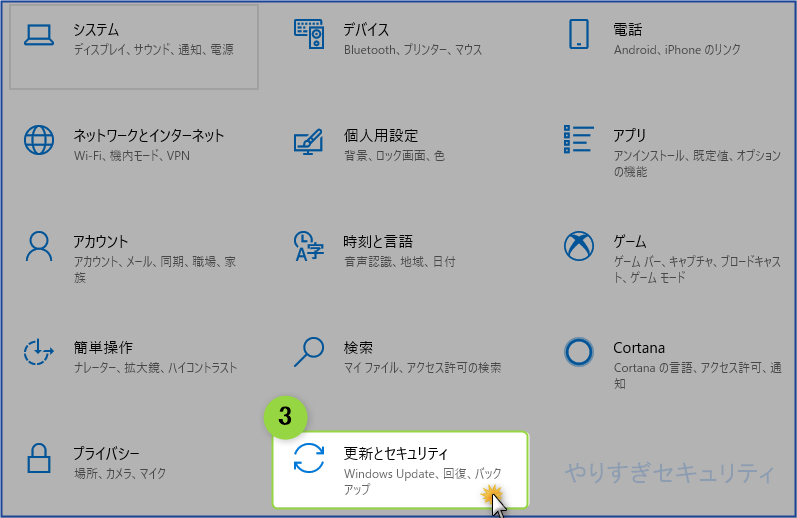Click the 音声認識、地域、日付 description
This screenshot has height=518, width=797.
[x=400, y=262]
